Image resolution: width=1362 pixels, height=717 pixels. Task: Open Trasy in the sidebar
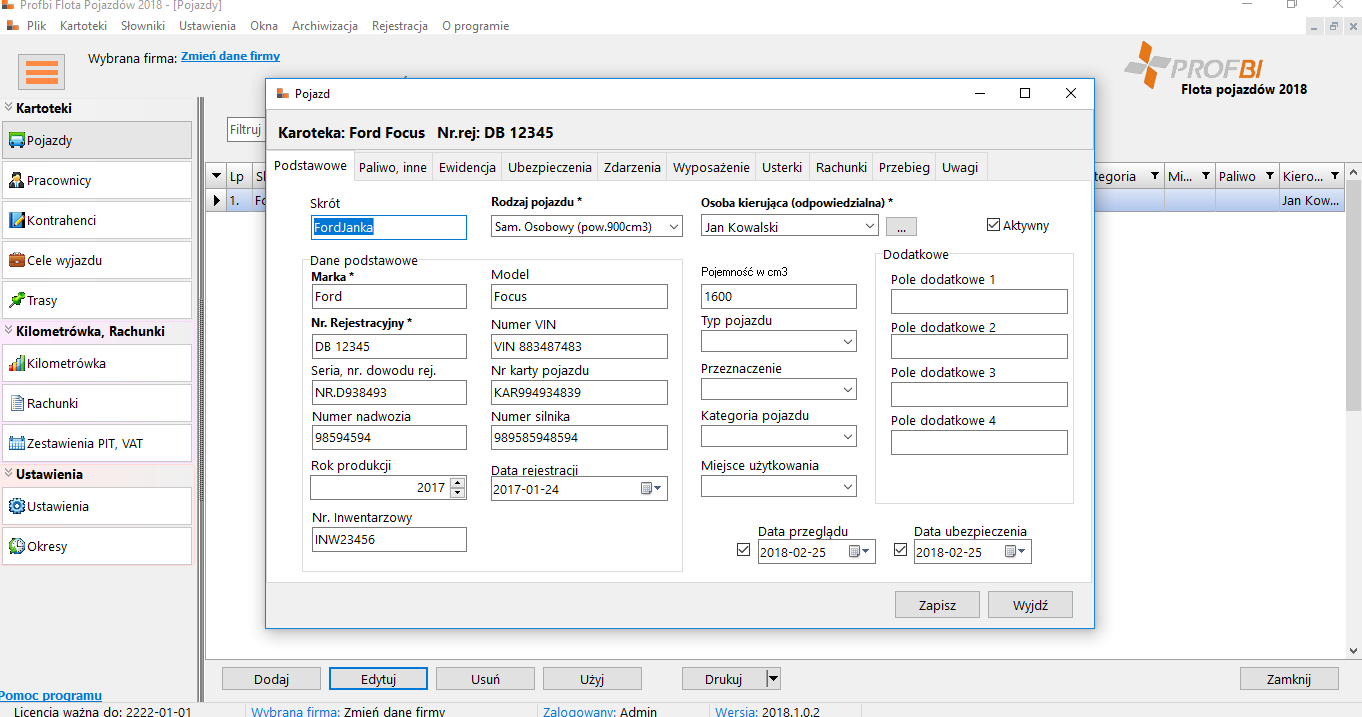pos(97,300)
